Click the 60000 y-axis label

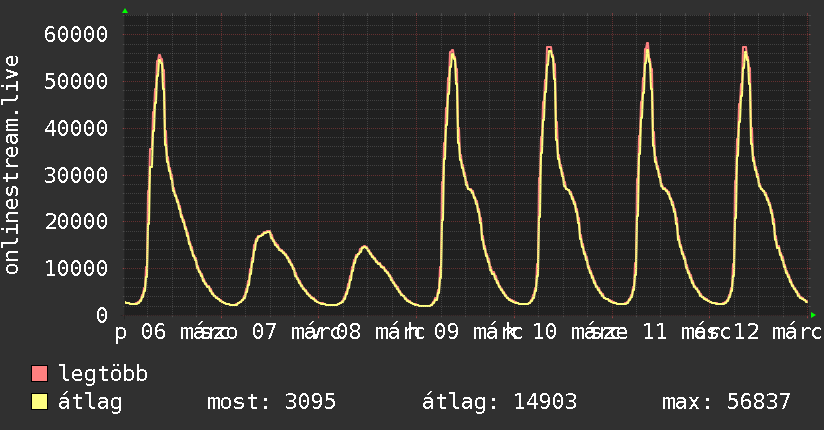[x=76, y=35]
